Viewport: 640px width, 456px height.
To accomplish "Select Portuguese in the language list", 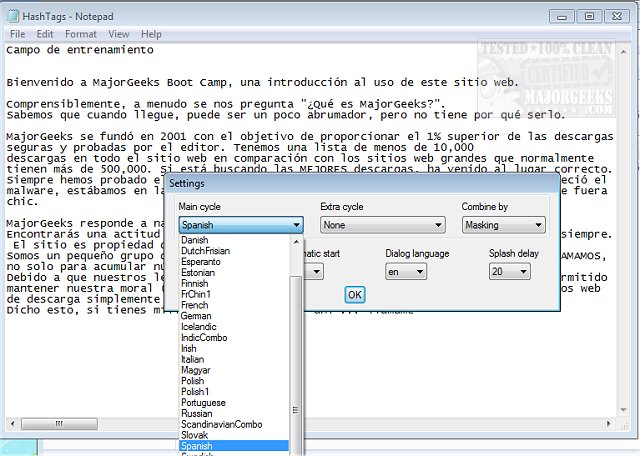I will pyautogui.click(x=234, y=403).
